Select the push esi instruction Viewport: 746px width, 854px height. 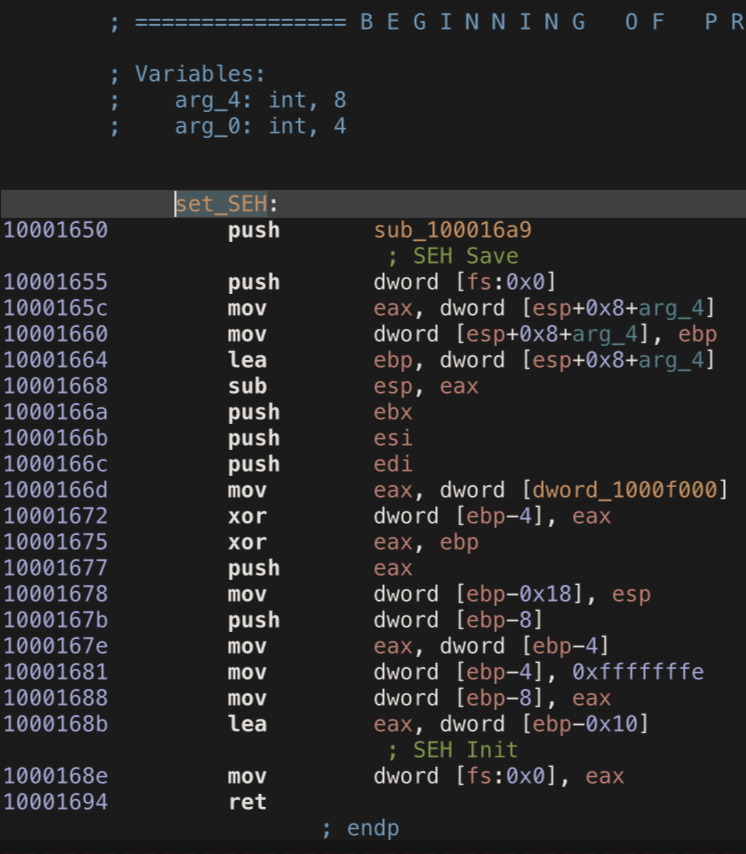tap(320, 438)
